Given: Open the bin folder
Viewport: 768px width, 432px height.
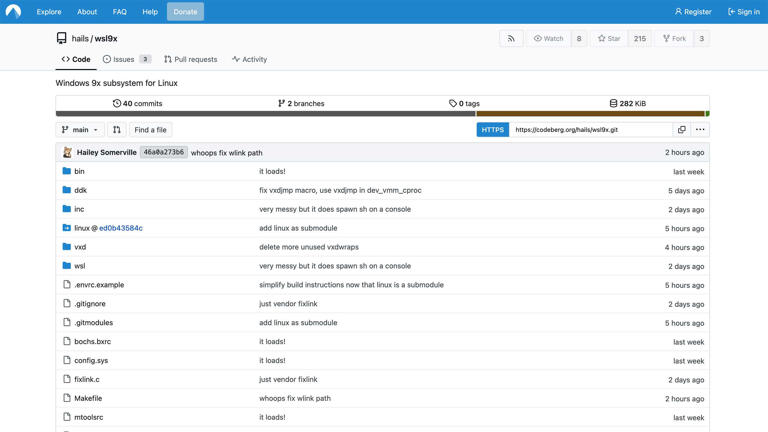Looking at the screenshot, I should point(79,171).
